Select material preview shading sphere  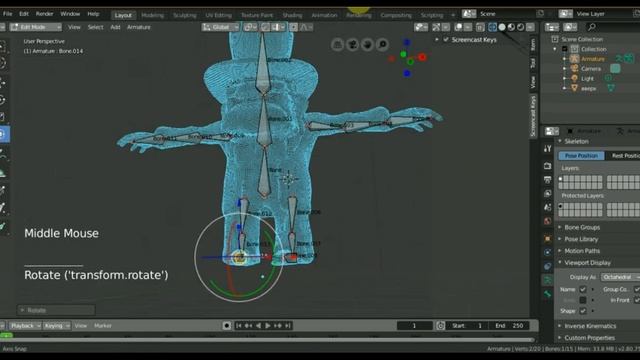tap(511, 27)
